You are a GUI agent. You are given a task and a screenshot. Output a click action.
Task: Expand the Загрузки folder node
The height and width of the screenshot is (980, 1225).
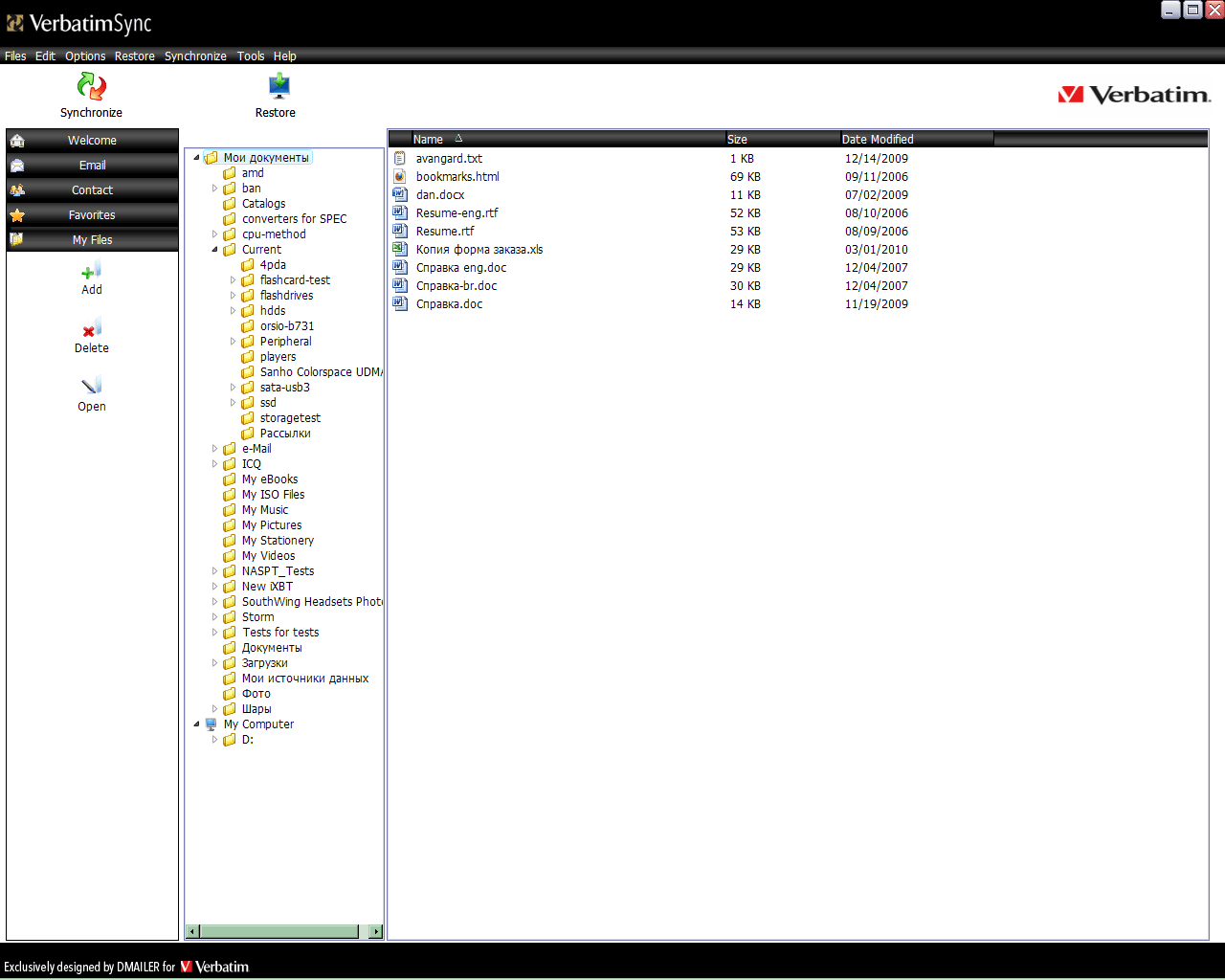tap(214, 663)
